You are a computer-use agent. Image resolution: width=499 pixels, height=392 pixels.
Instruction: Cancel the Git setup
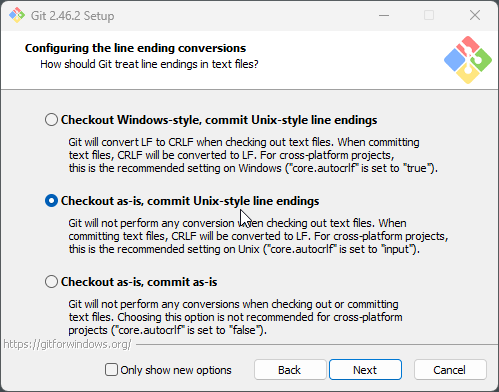click(450, 370)
